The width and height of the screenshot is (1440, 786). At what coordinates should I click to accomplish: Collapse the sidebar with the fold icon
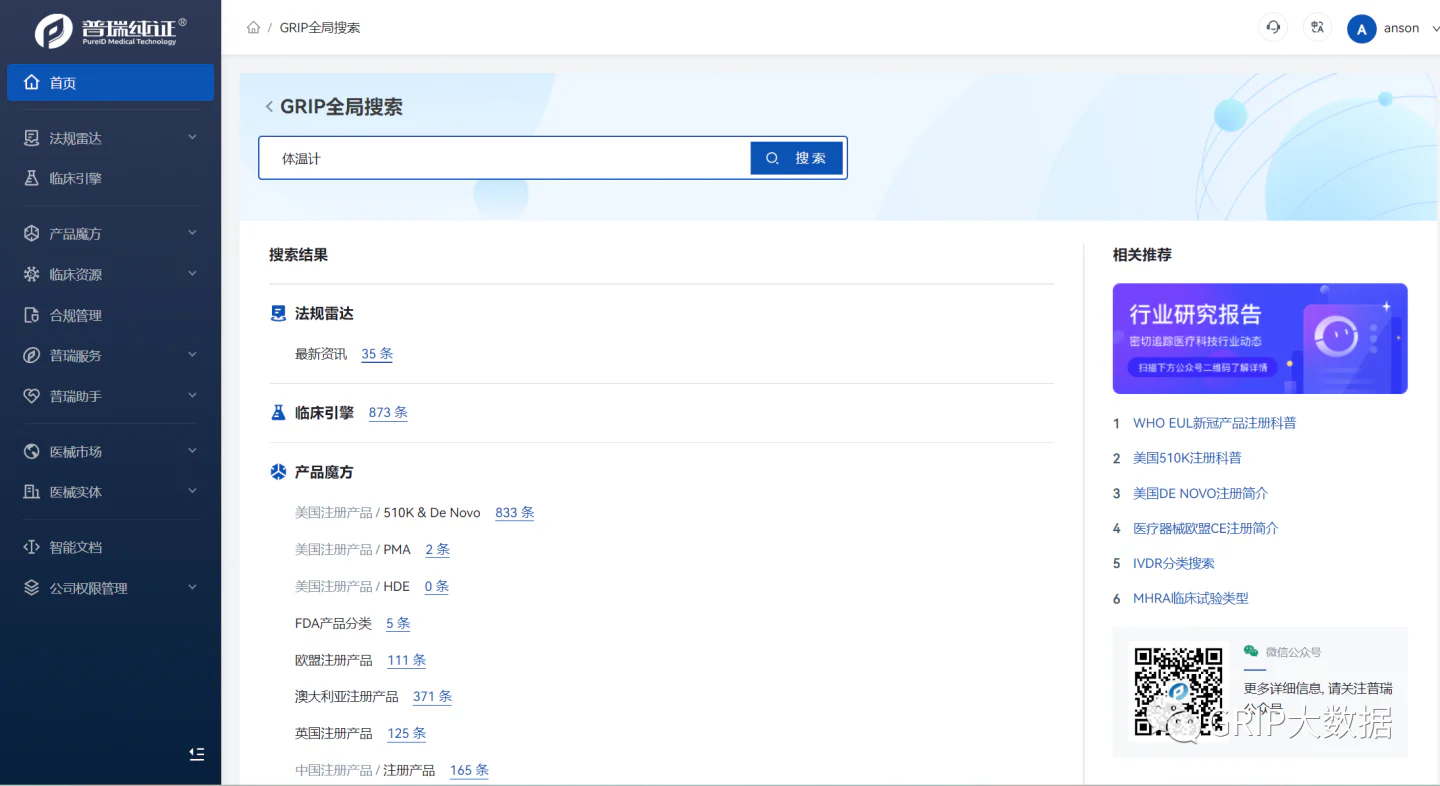(x=197, y=754)
